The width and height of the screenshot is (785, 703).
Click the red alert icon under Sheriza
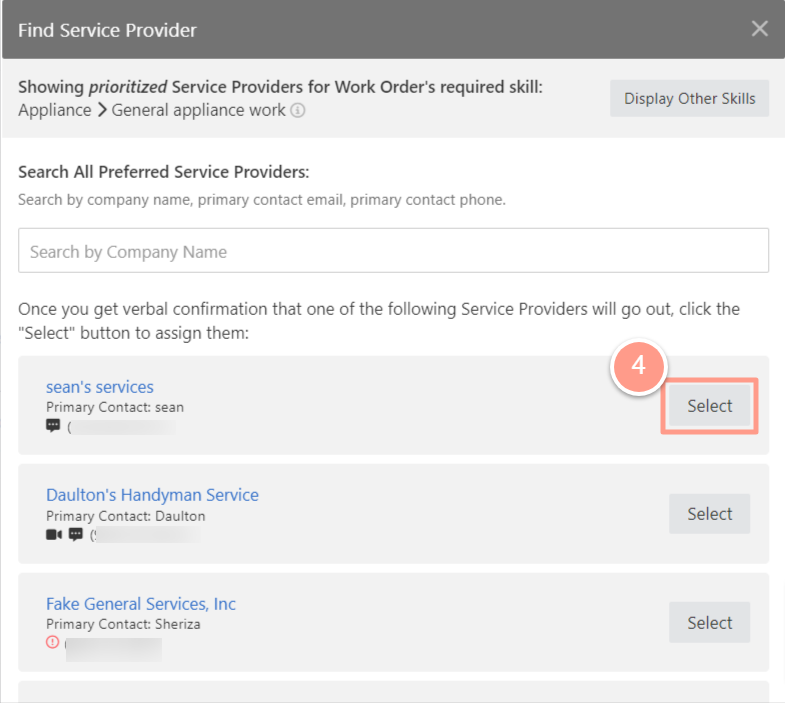(x=53, y=642)
